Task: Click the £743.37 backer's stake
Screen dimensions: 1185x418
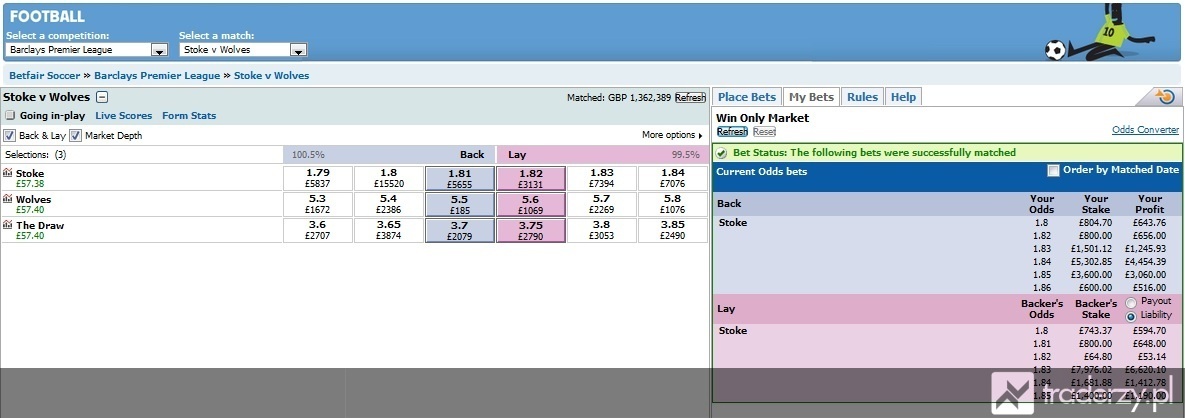Action: click(1094, 330)
